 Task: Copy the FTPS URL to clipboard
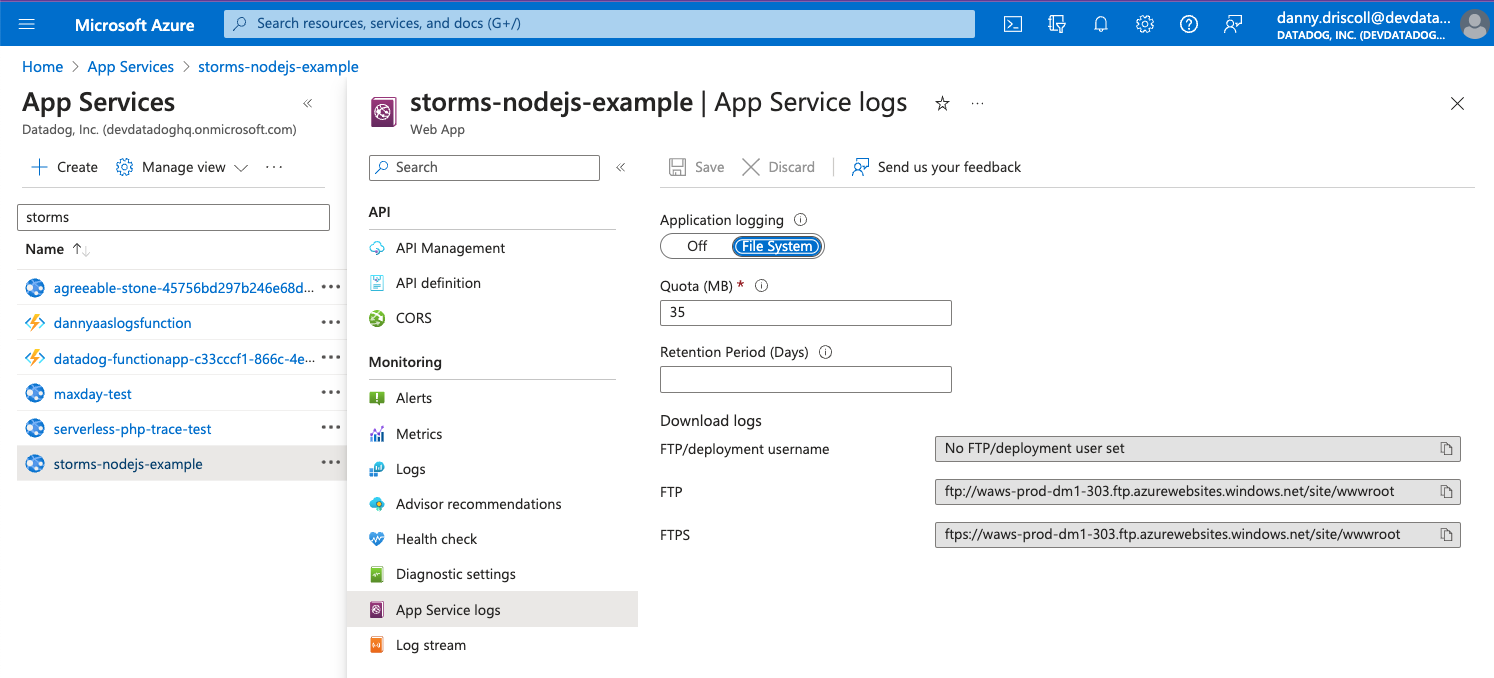click(x=1446, y=535)
